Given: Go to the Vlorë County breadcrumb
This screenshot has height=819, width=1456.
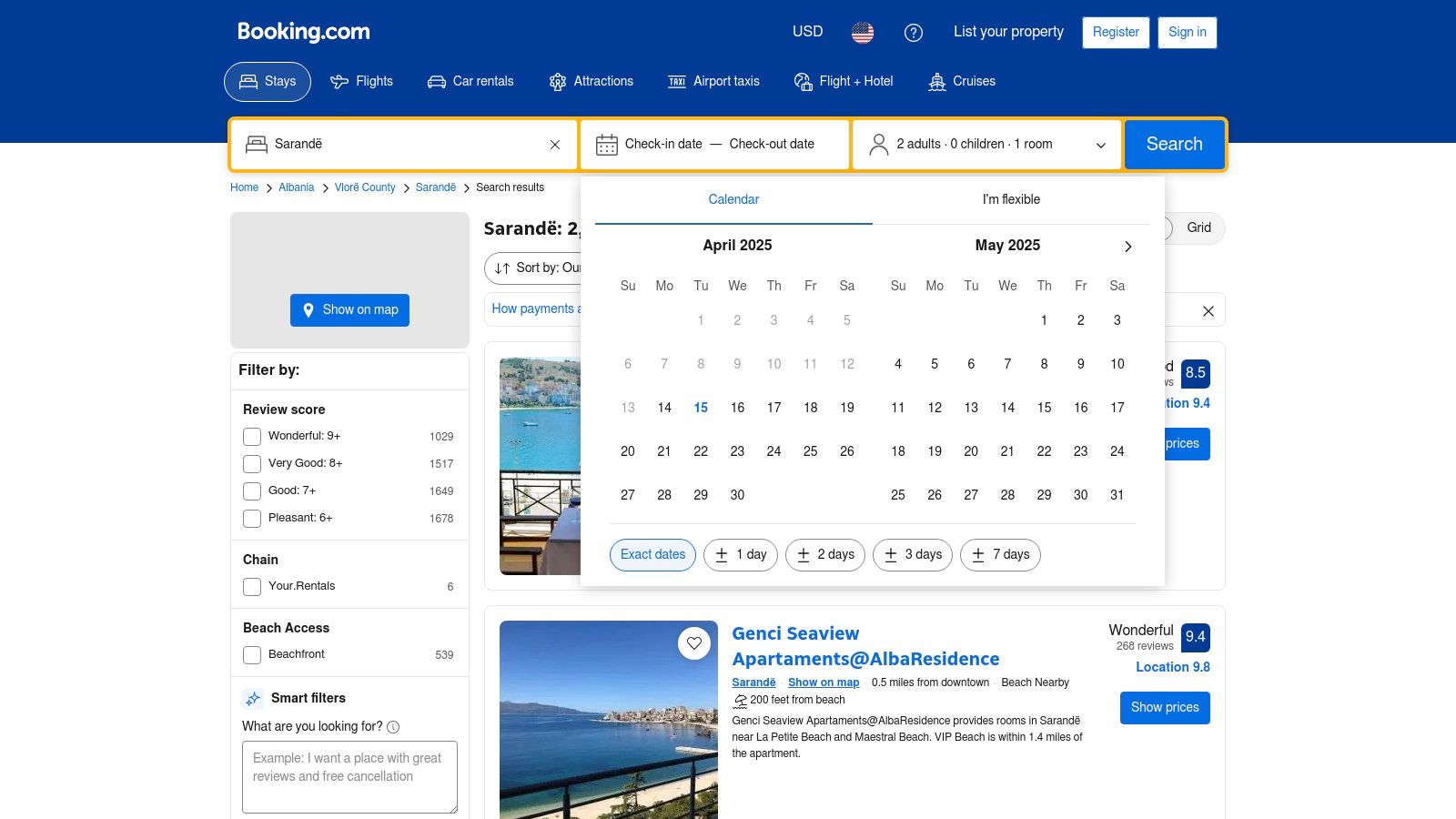Looking at the screenshot, I should [365, 187].
